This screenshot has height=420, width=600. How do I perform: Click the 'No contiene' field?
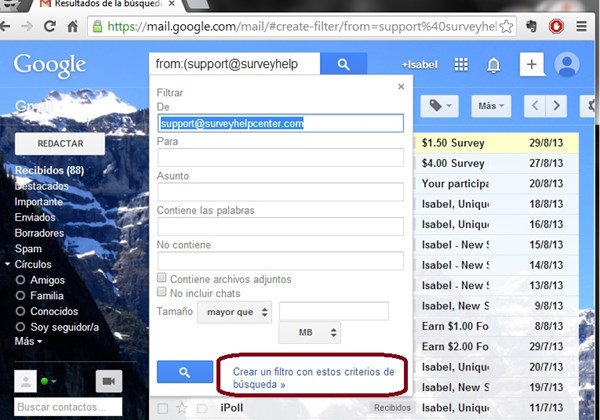coord(280,260)
